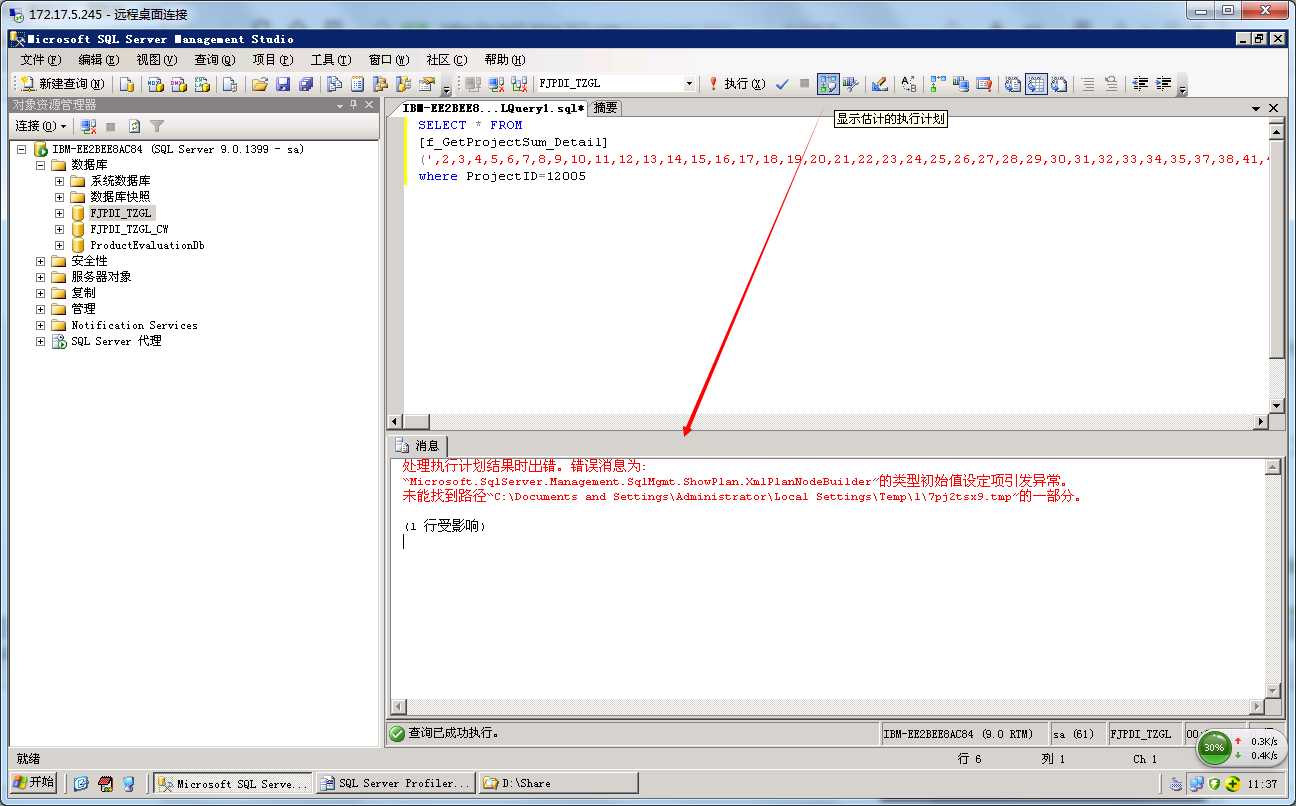Screen dimensions: 1296x806
Task: Click the New Query (新建查询) button
Action: tap(62, 84)
